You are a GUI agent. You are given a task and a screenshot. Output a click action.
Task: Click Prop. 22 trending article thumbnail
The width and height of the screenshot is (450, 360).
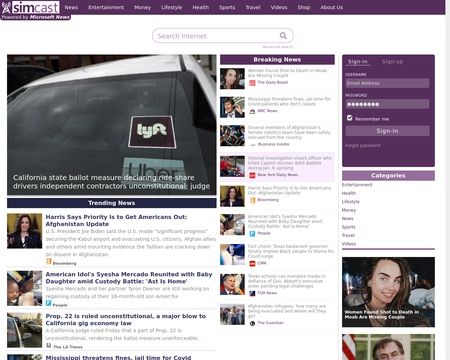coord(25,330)
